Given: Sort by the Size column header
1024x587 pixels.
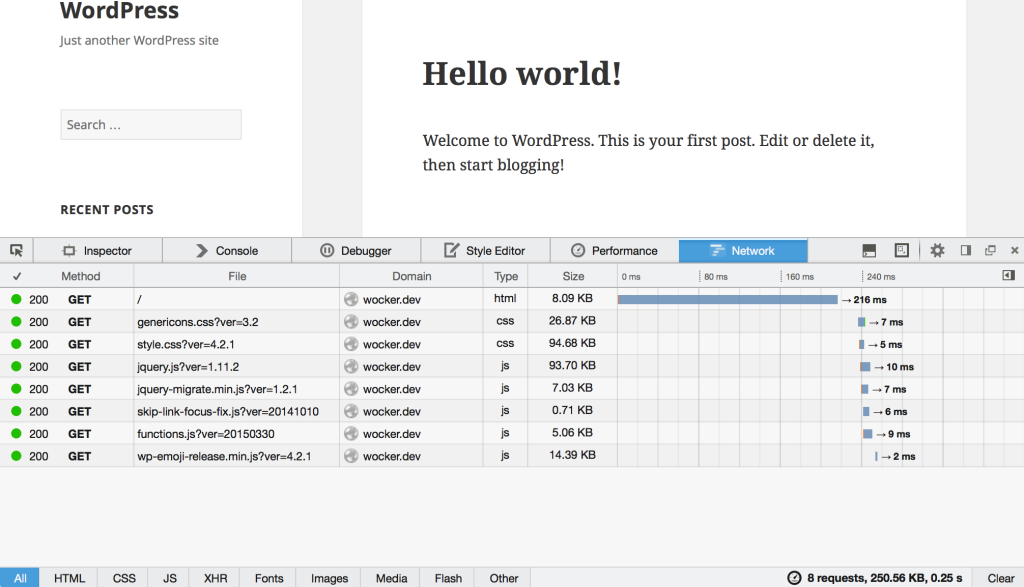Looking at the screenshot, I should tap(573, 277).
